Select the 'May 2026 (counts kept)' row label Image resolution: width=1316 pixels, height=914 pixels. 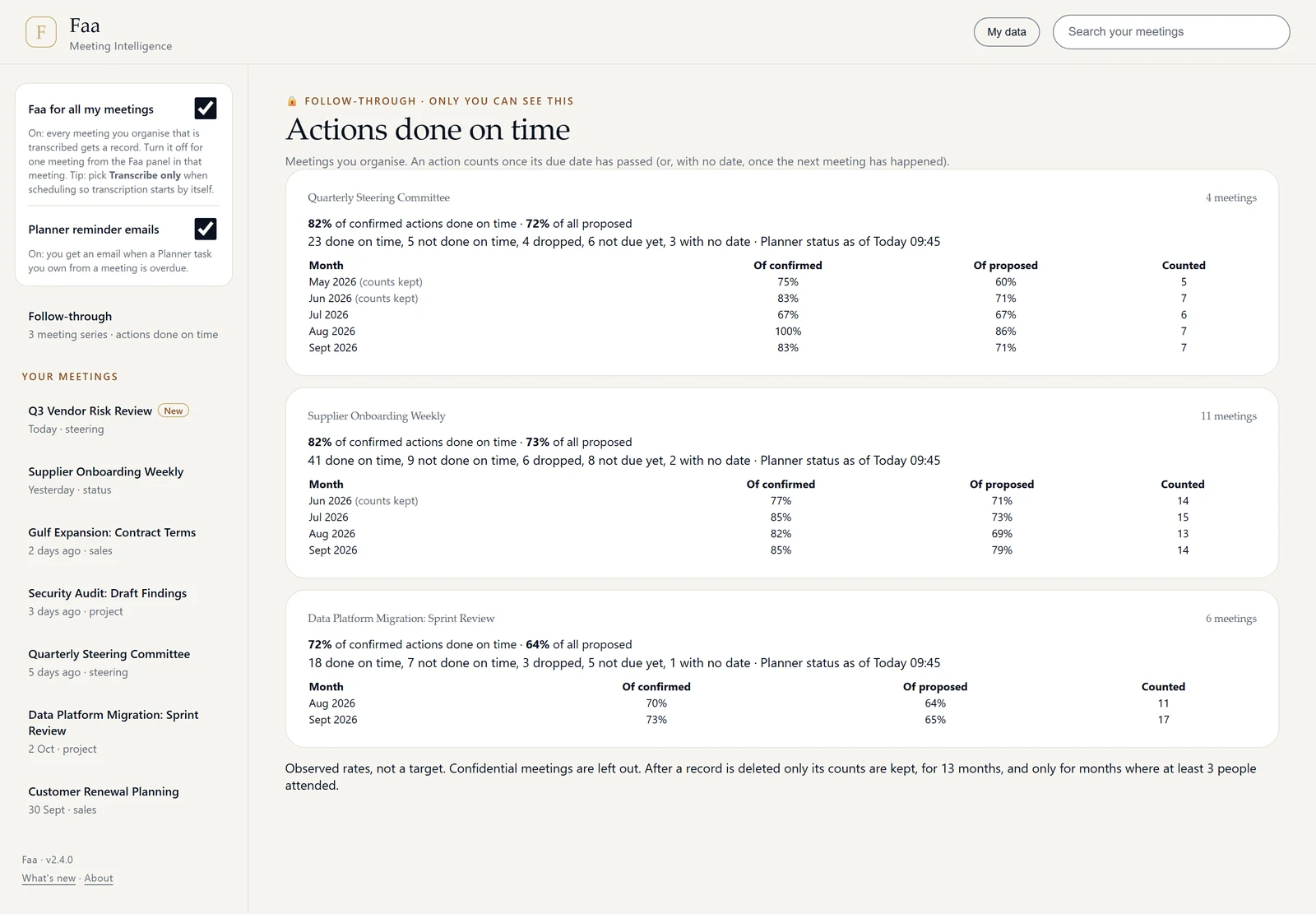click(366, 282)
